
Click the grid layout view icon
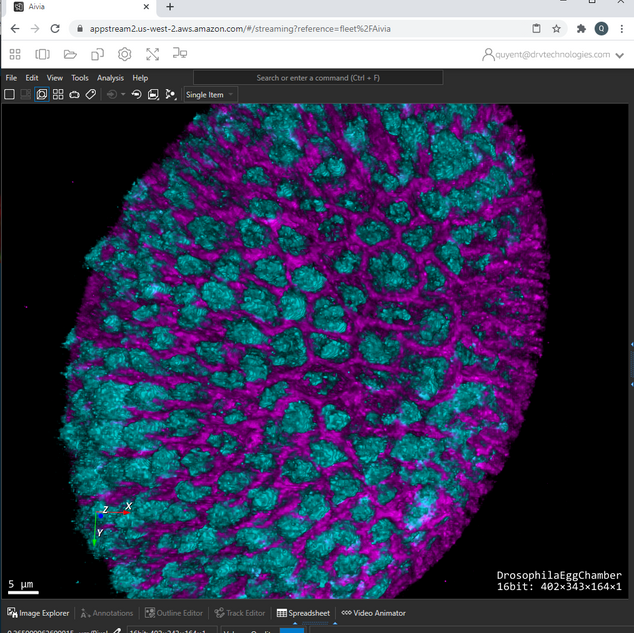click(x=58, y=94)
